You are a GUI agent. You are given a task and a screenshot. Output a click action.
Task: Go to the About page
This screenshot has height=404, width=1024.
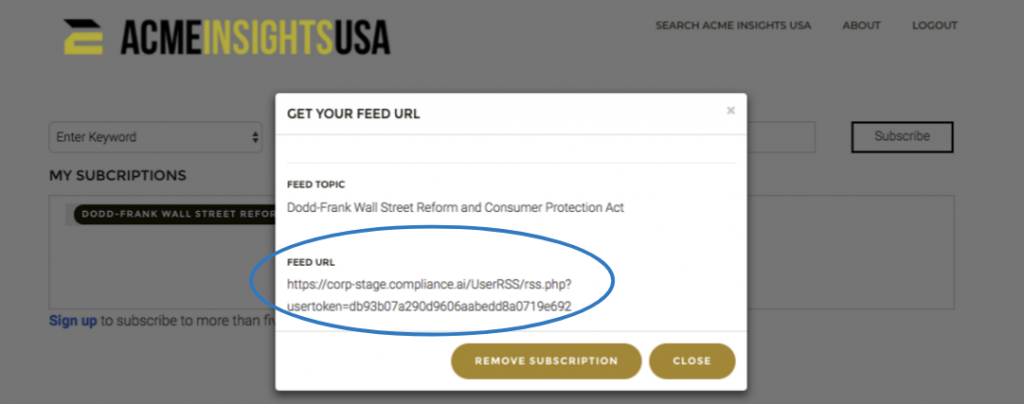tap(861, 25)
